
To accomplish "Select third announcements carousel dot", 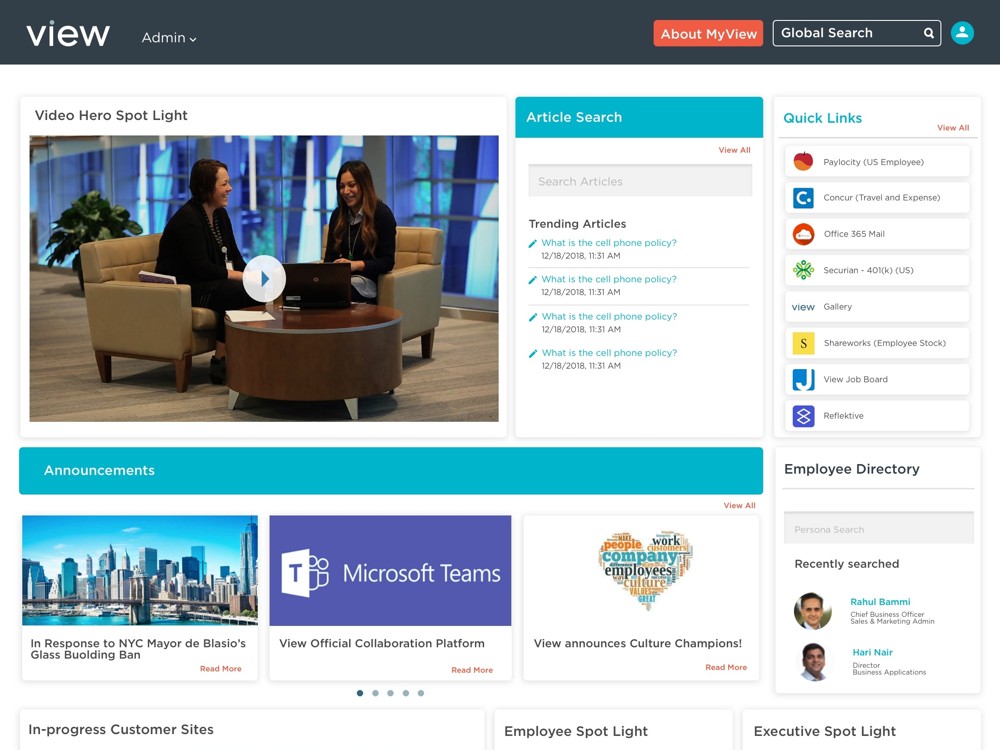I will pyautogui.click(x=390, y=693).
